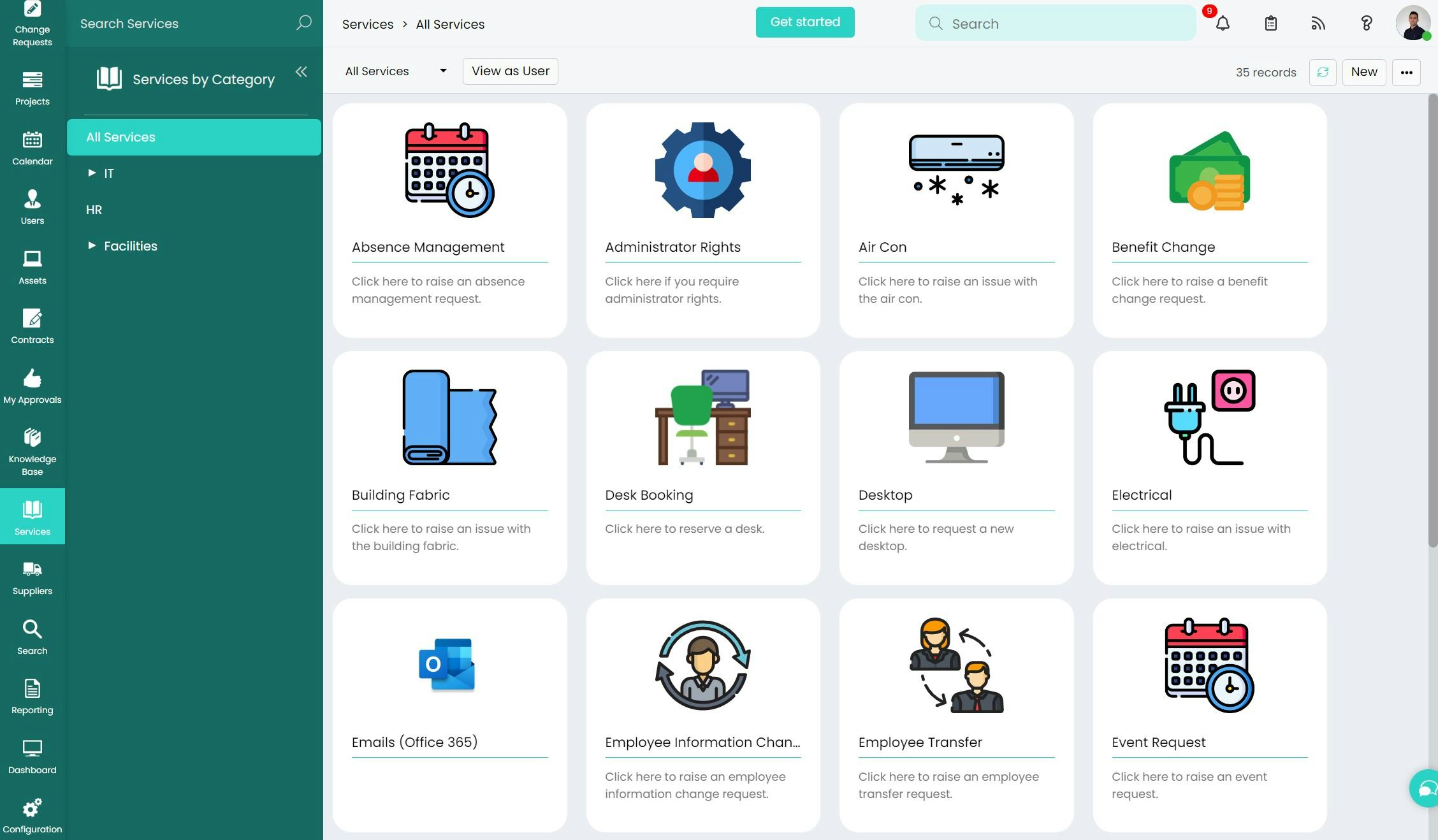The width and height of the screenshot is (1438, 840).
Task: Open the RSS feed icon
Action: 1318,24
